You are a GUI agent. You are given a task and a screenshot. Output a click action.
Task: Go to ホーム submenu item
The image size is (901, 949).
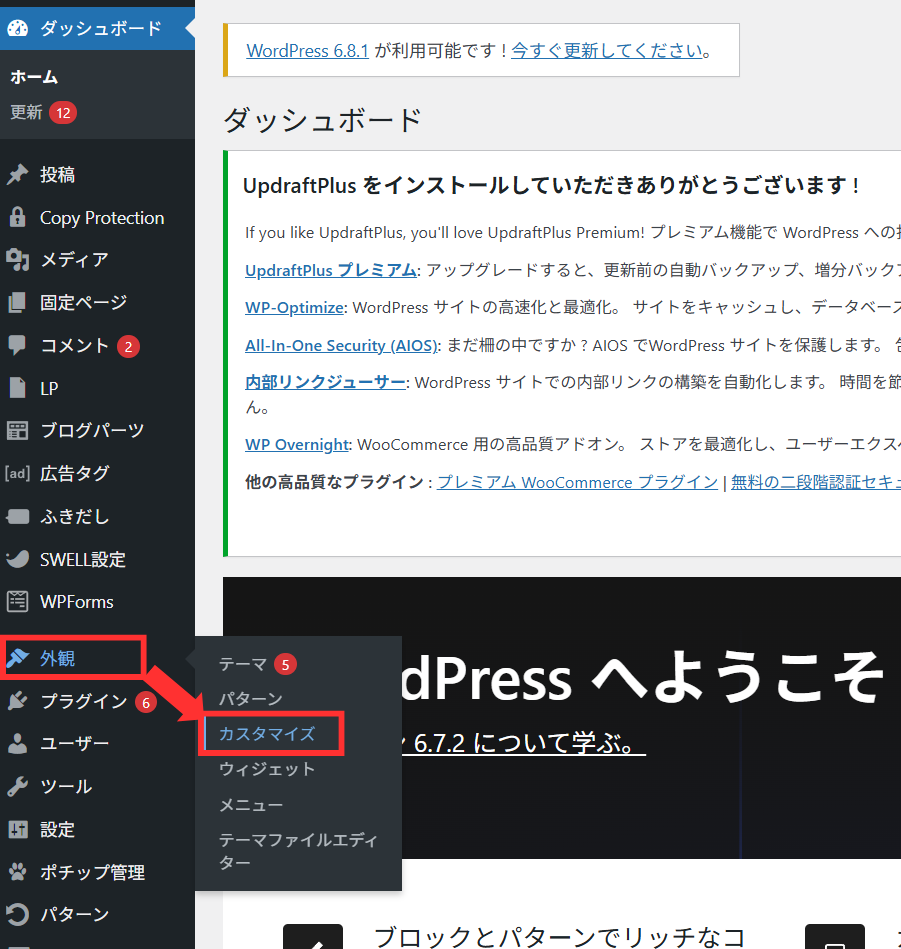tap(34, 77)
